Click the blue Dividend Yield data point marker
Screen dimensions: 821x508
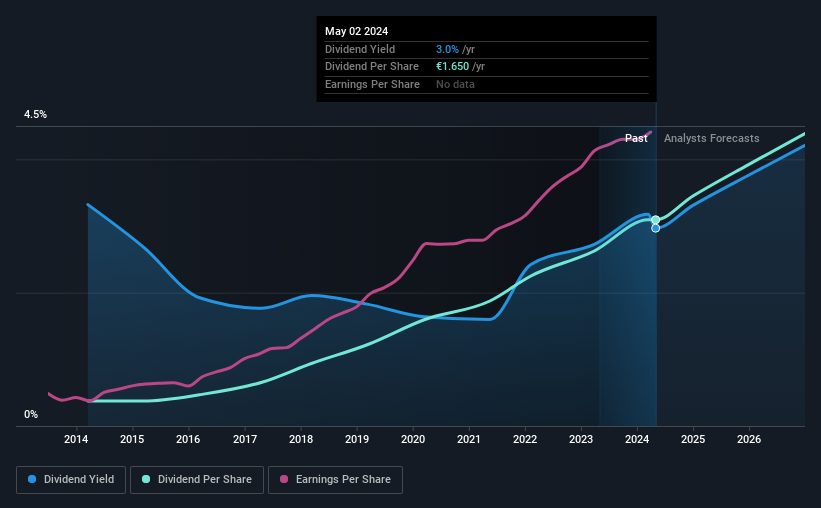coord(656,228)
